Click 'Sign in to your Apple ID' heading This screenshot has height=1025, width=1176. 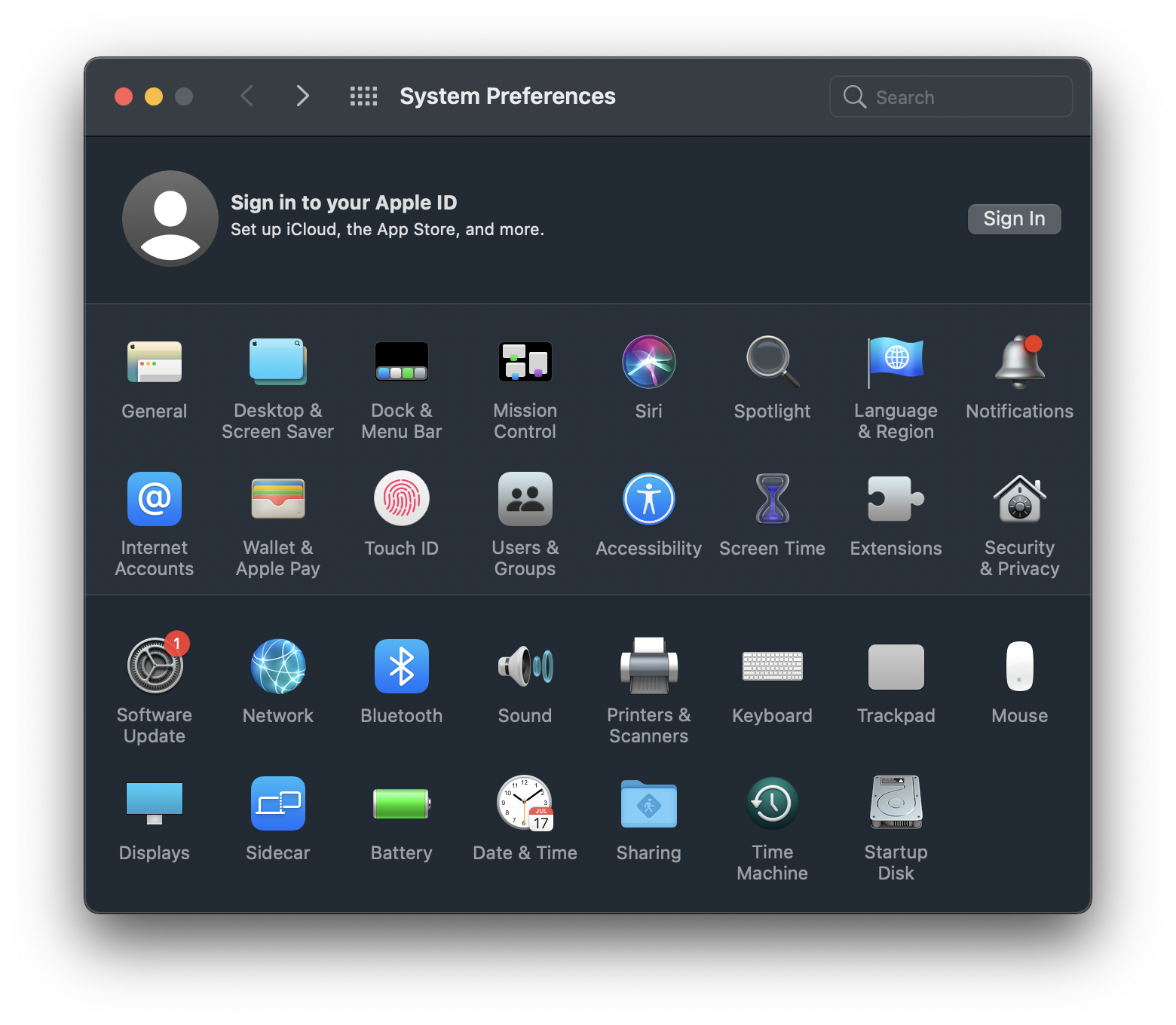pos(344,203)
